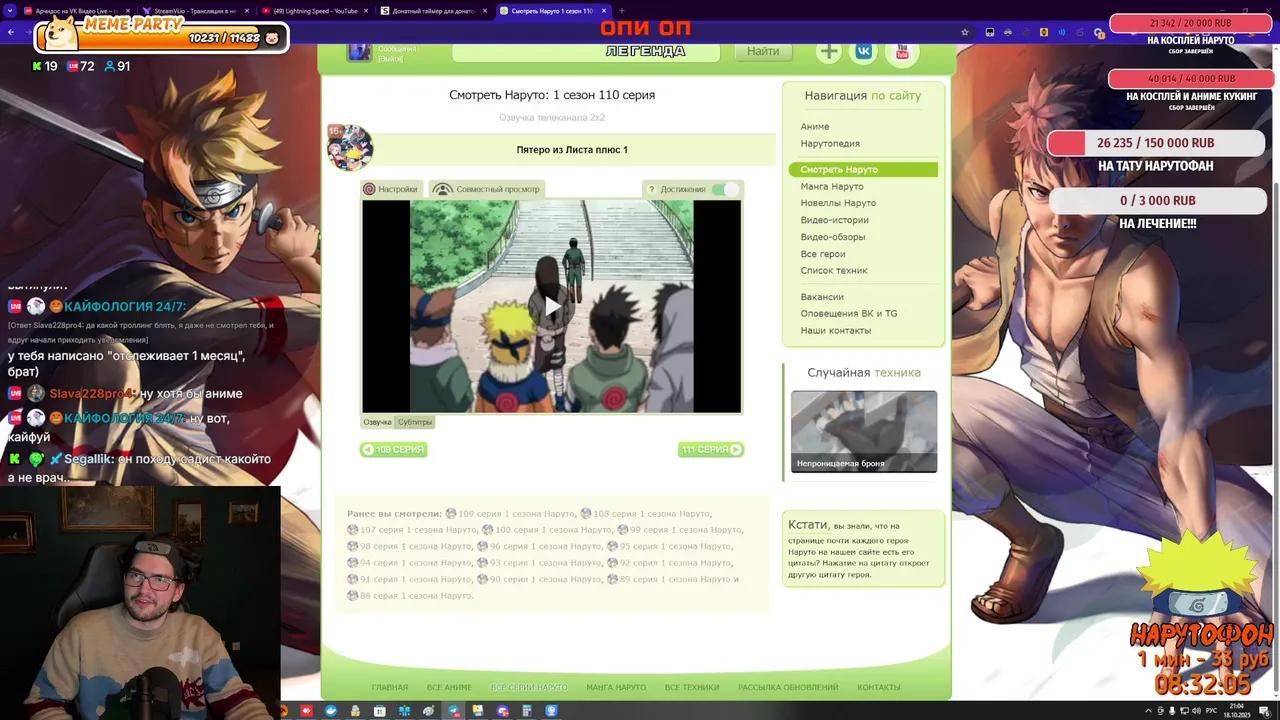This screenshot has width=1280, height=720.
Task: Open history link 107 серия 1 сезона Наруто
Action: pyautogui.click(x=412, y=530)
